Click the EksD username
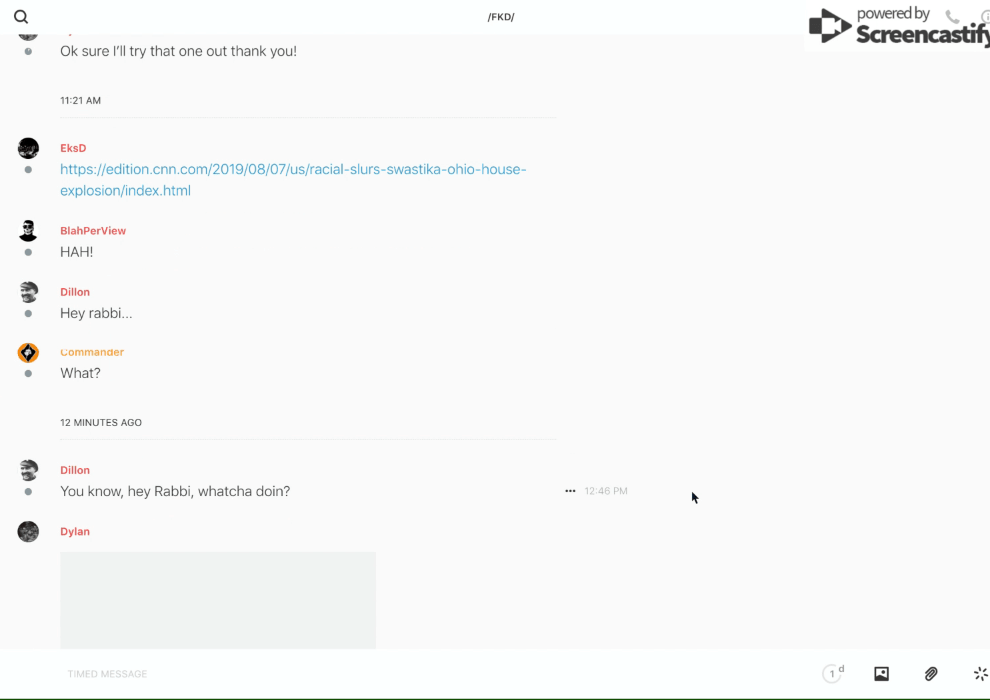 point(73,148)
